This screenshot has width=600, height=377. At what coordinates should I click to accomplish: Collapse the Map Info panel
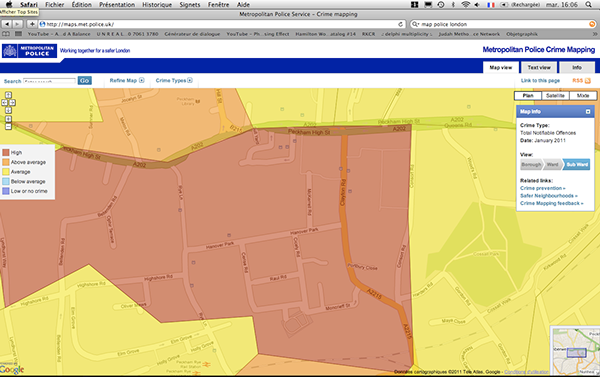[x=588, y=111]
